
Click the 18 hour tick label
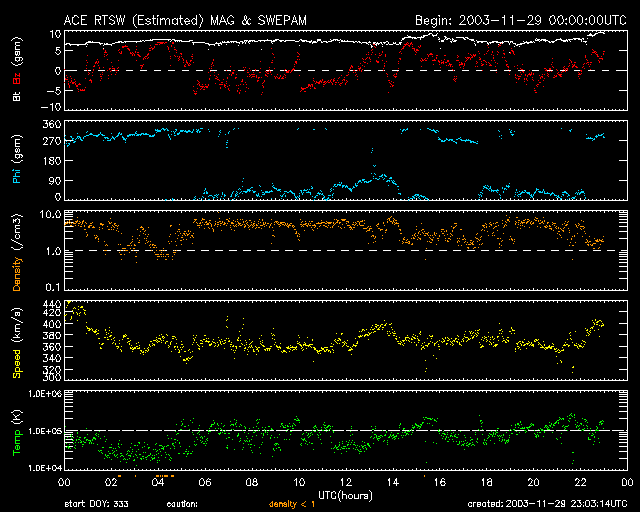[x=484, y=482]
